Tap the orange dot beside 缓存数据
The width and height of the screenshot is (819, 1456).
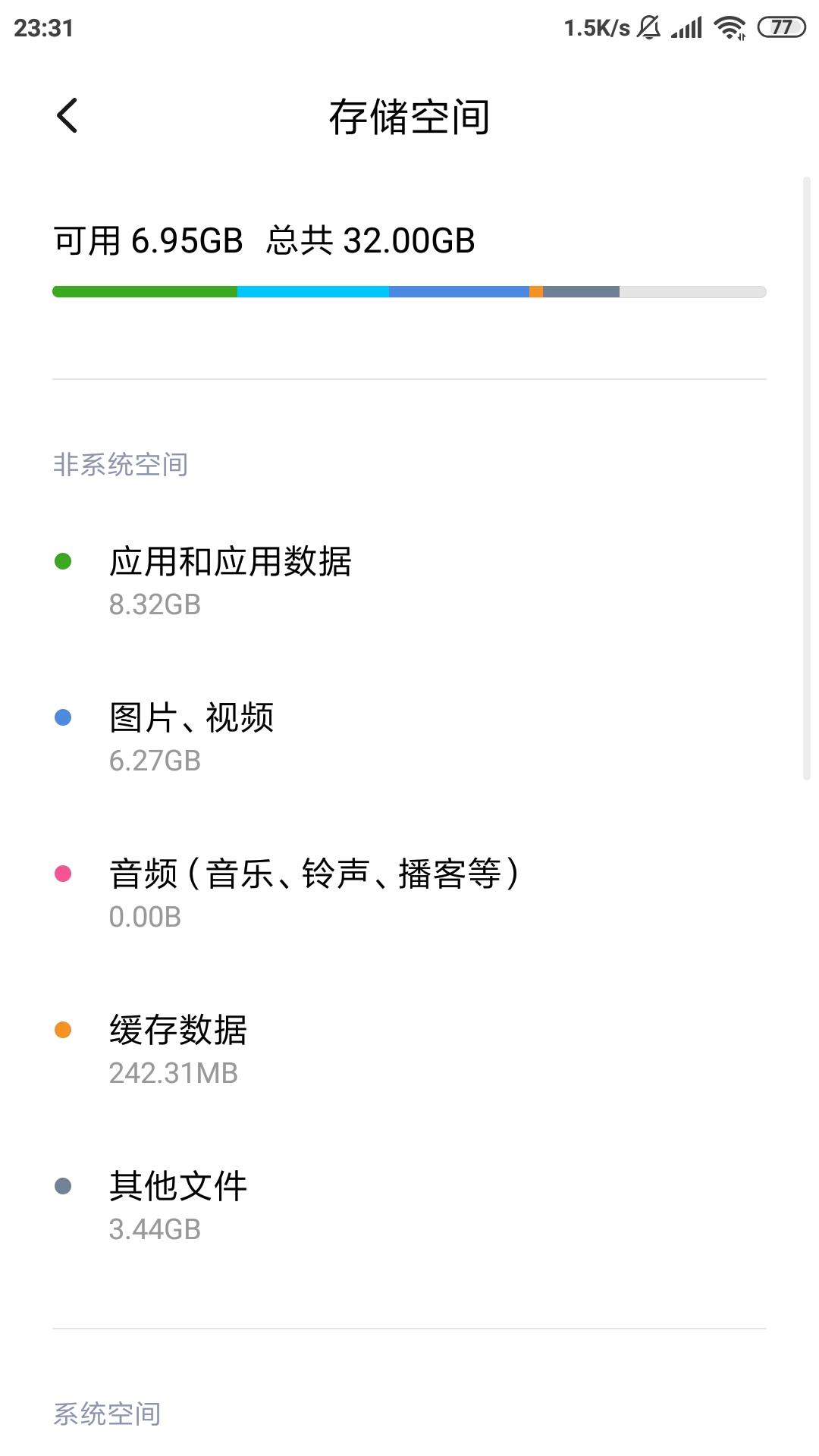coord(63,1030)
